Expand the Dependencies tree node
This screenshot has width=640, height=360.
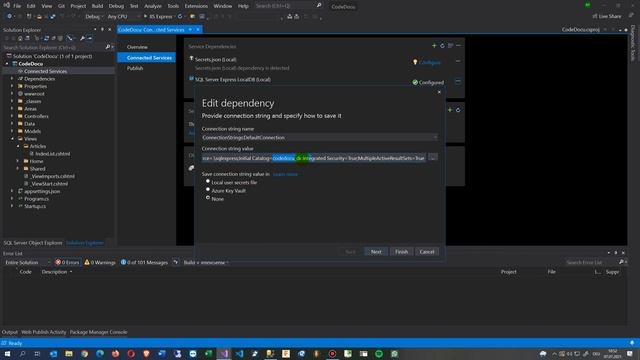(12, 79)
